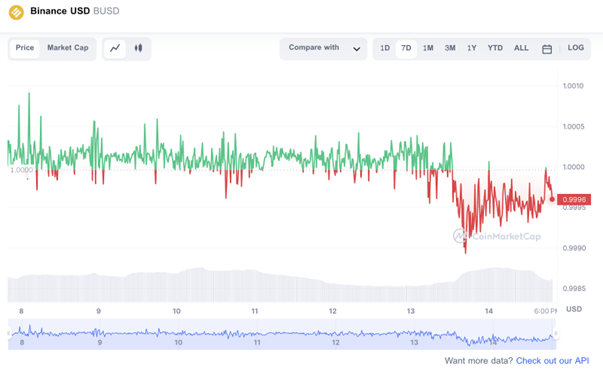Viewport: 603px width, 379px height.
Task: Click the 1.0010 y-axis label
Action: point(573,86)
